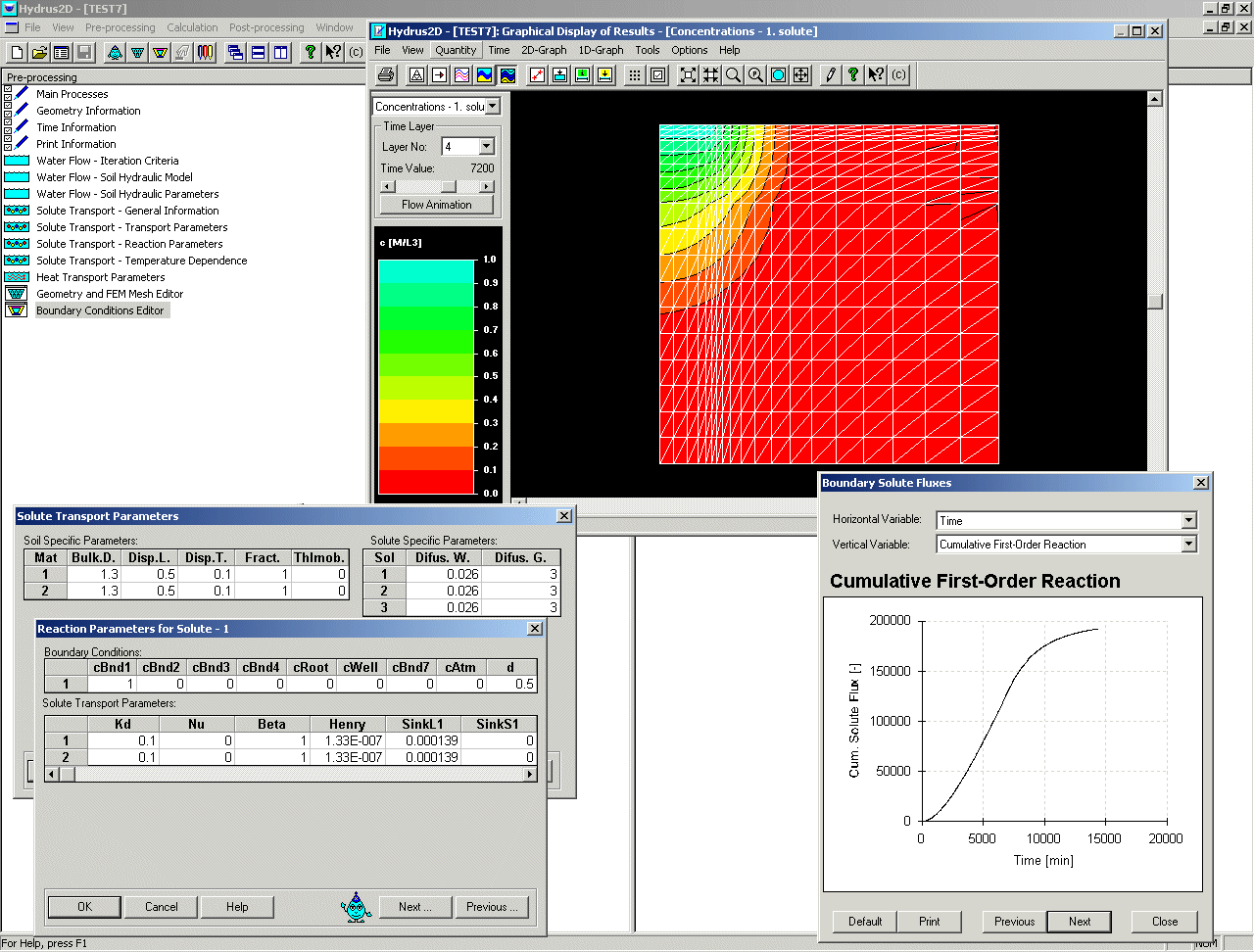This screenshot has height=952, width=1254.
Task: Select Geometry and FEM Mesh Editor item
Action: [x=110, y=294]
